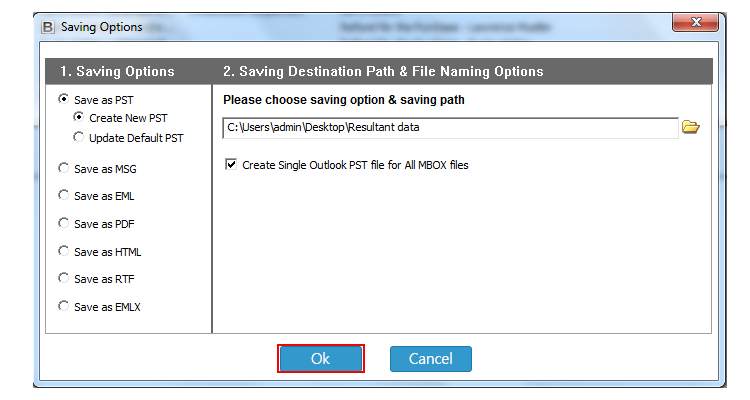
Task: Click the B application icon in title bar
Action: 48,27
